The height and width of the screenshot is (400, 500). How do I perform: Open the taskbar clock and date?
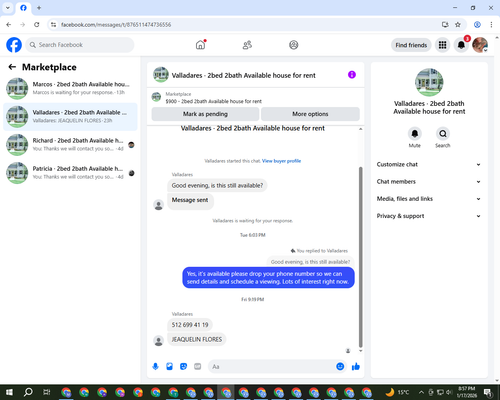tap(467, 392)
